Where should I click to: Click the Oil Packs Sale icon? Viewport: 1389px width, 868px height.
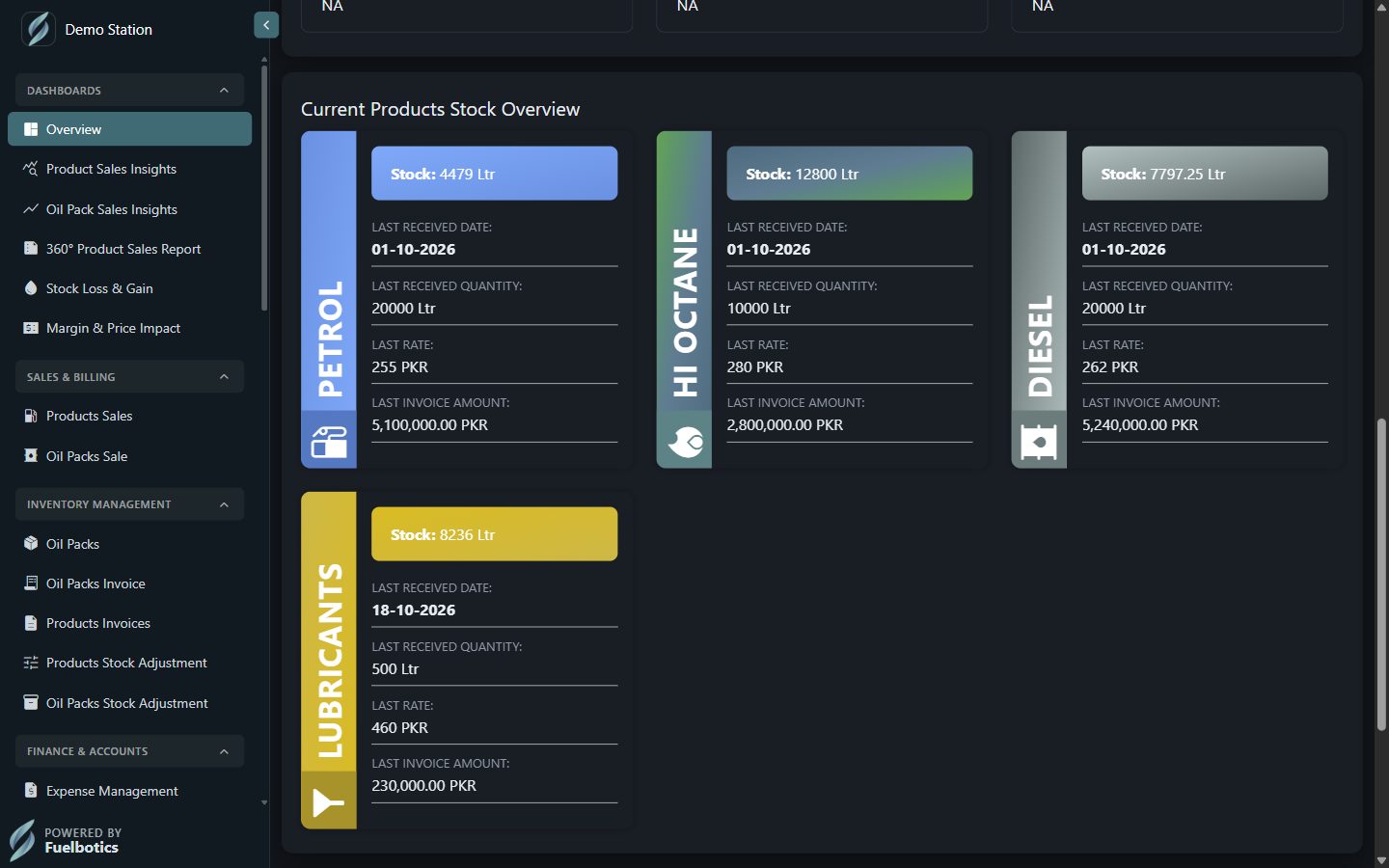coord(31,456)
